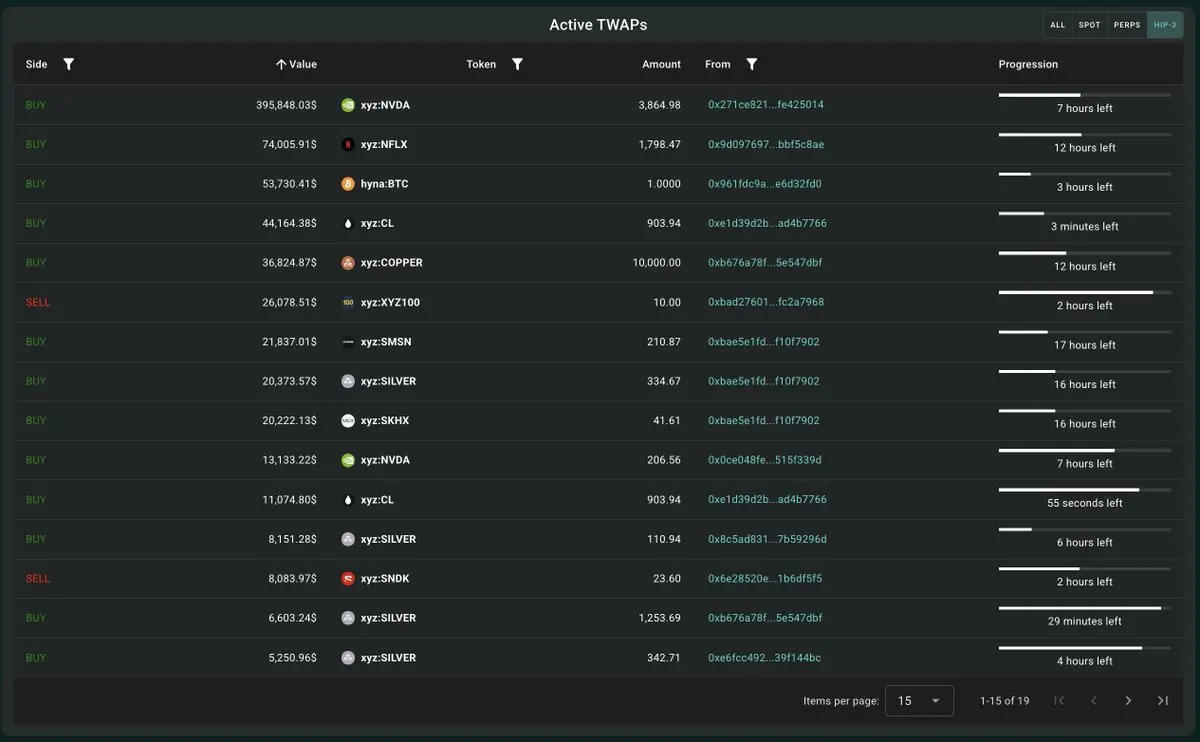Click the SKHX token icon

click(x=348, y=421)
